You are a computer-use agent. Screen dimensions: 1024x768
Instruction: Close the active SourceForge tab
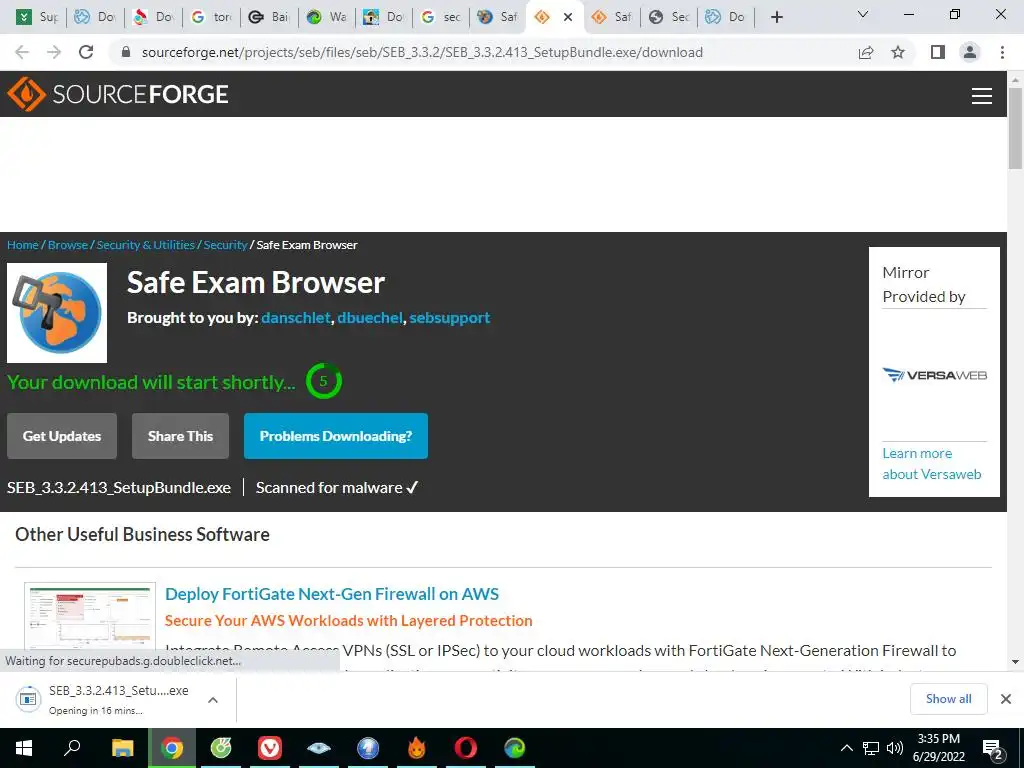(568, 17)
